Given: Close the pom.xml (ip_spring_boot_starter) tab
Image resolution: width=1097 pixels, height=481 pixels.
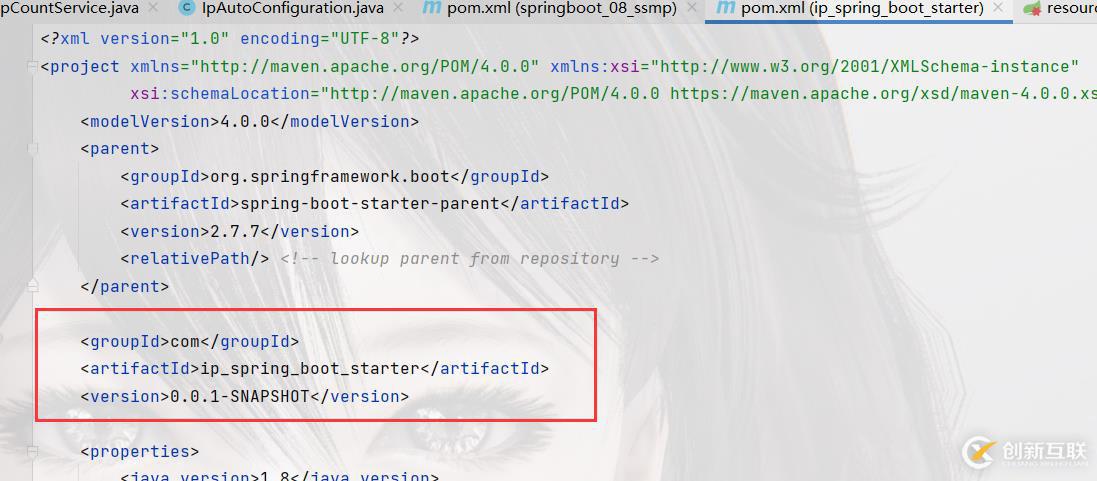Looking at the screenshot, I should [x=998, y=8].
